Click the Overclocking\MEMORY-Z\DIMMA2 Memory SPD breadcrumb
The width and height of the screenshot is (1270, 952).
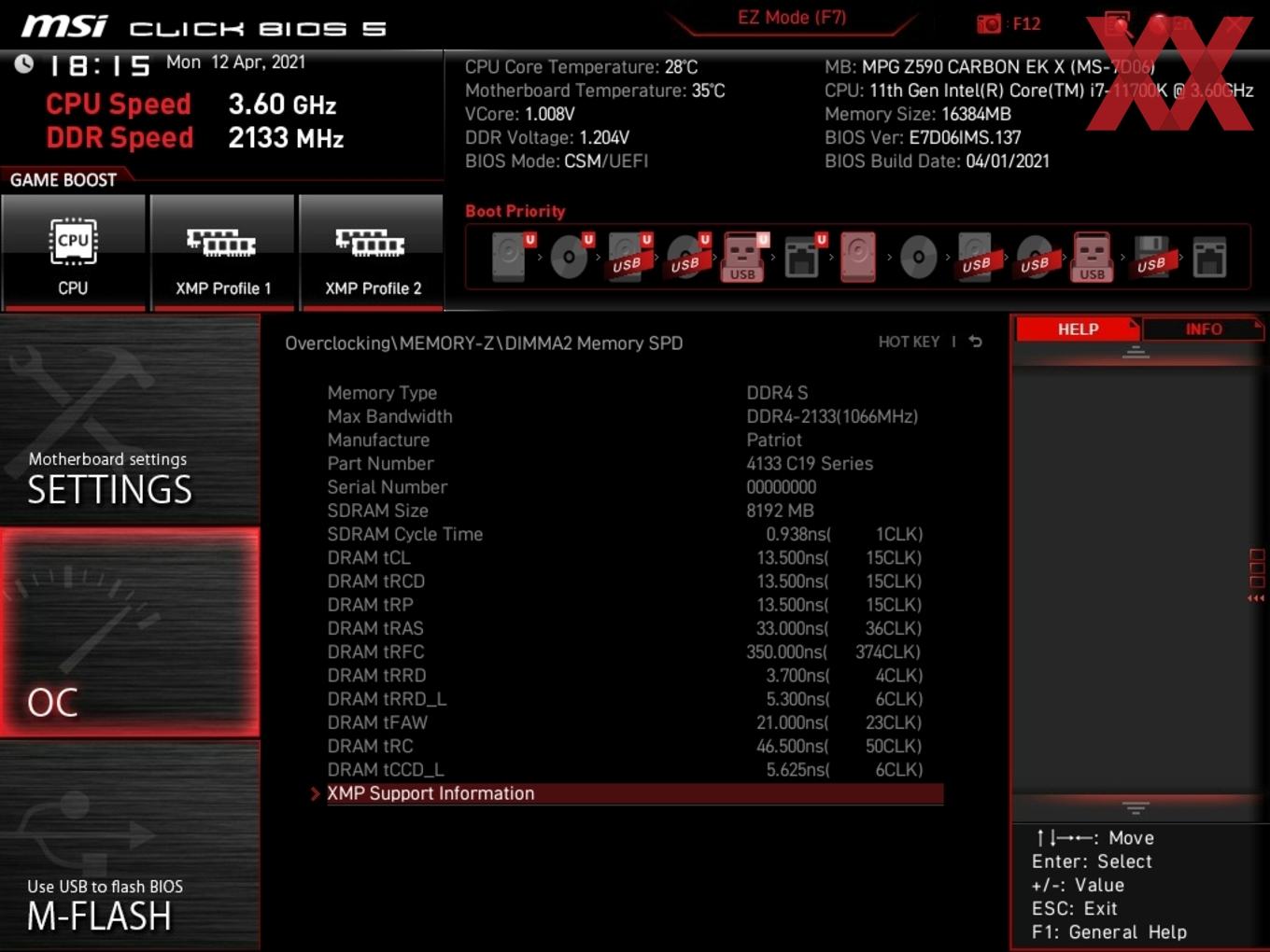coord(484,343)
